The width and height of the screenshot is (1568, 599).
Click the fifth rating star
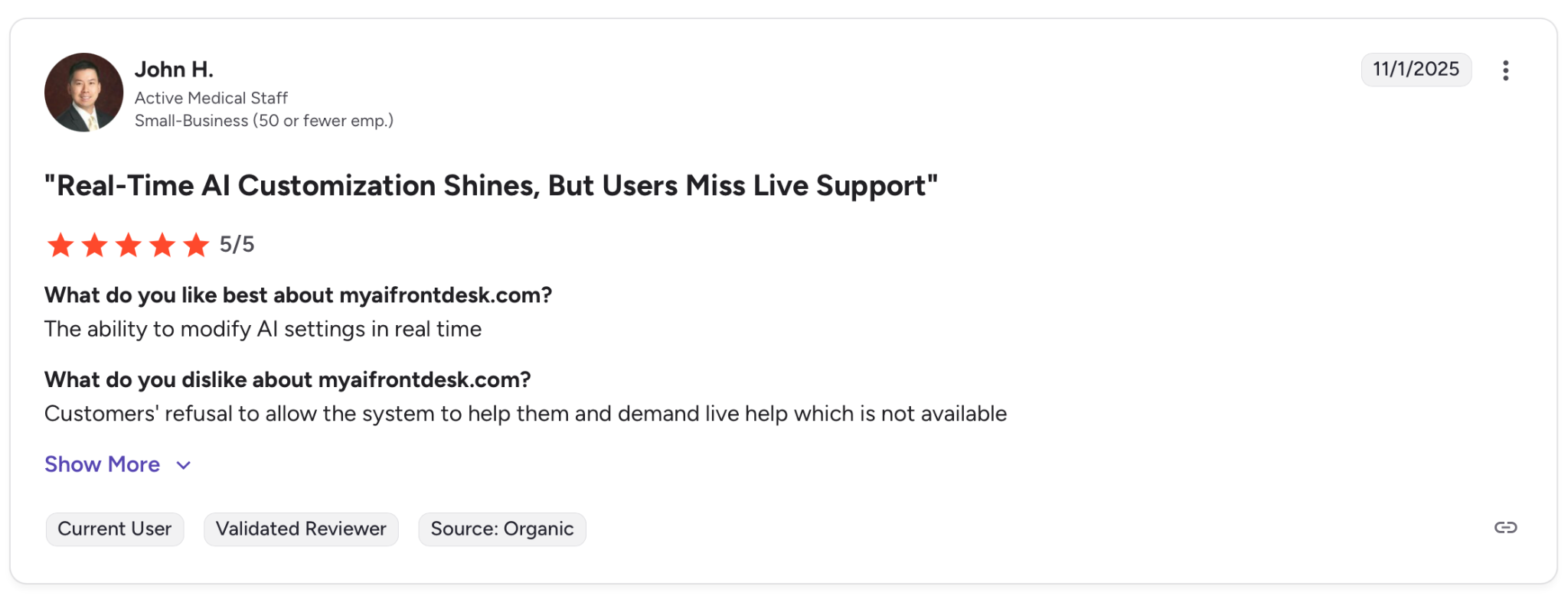tap(196, 246)
